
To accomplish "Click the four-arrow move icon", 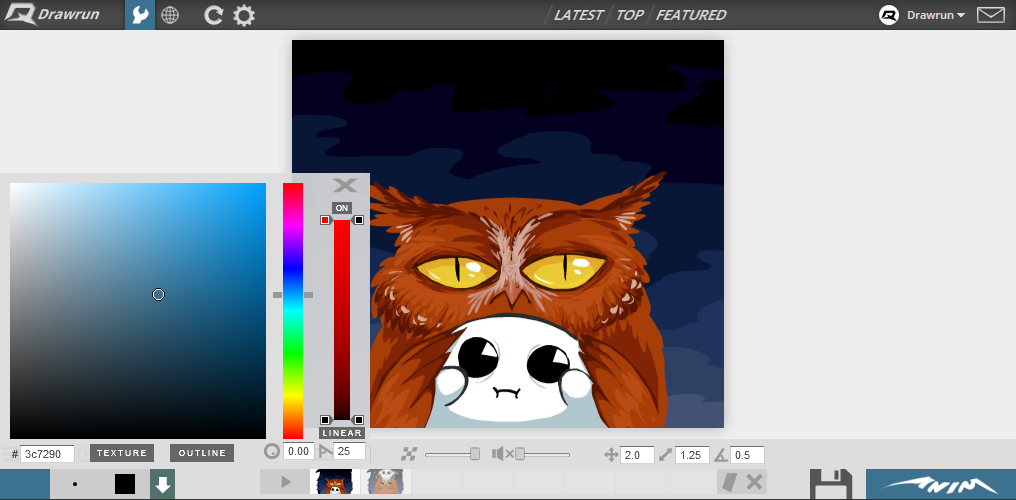I will tap(610, 455).
